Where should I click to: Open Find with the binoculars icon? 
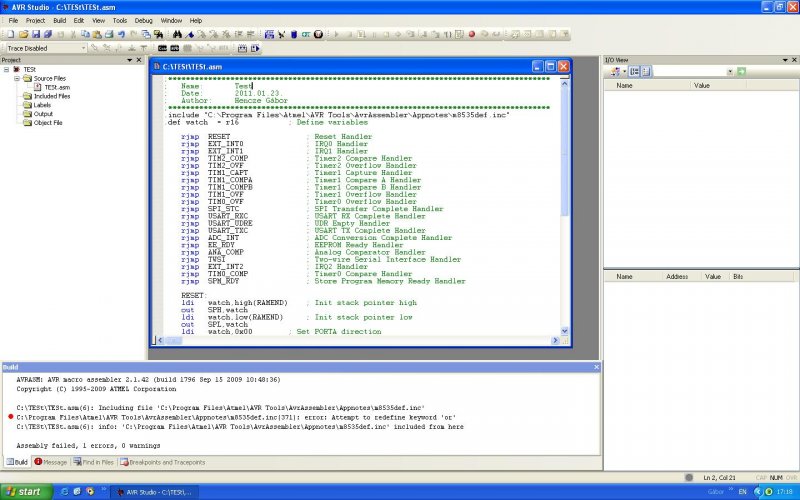(x=177, y=34)
